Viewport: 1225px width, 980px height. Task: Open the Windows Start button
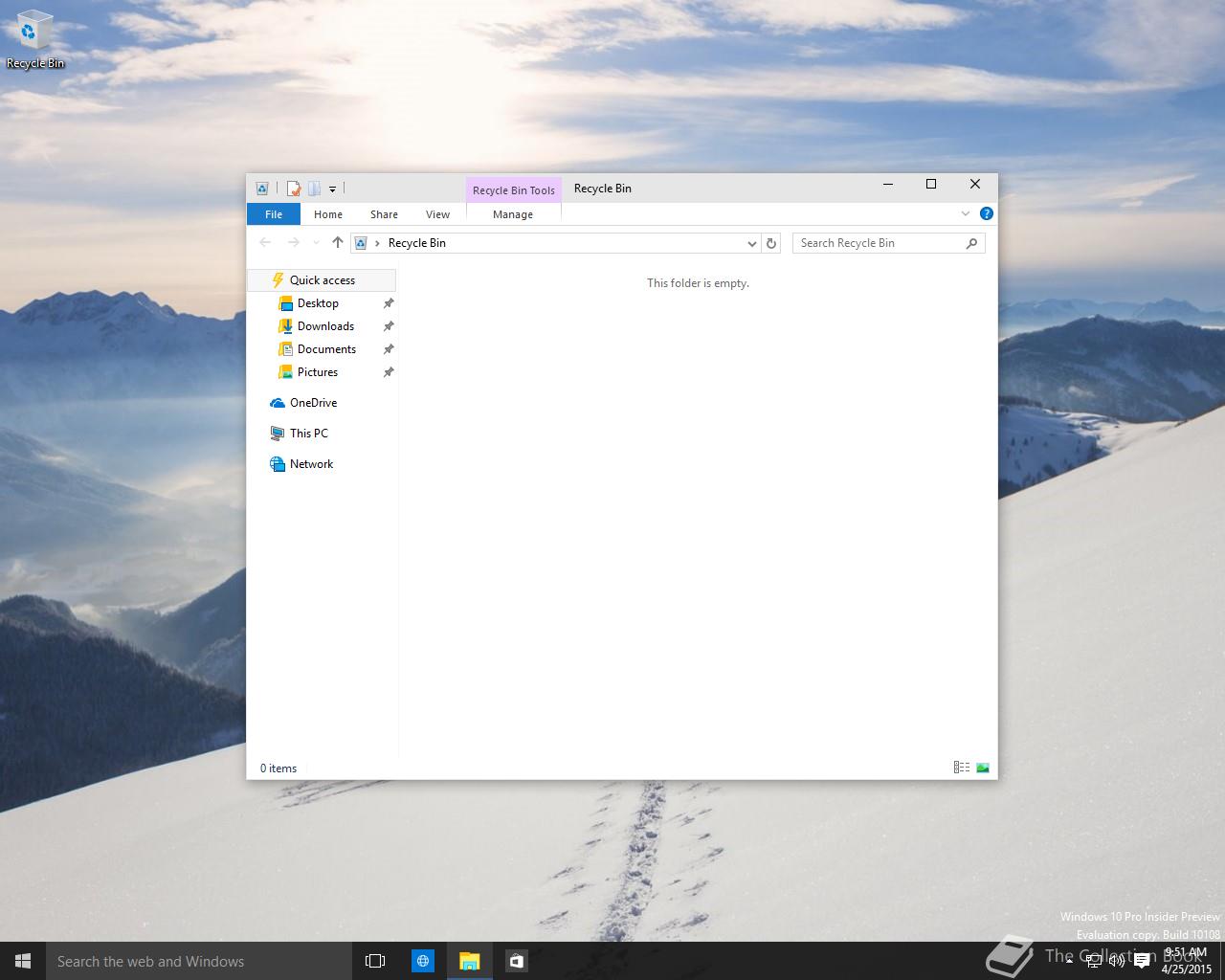click(x=23, y=961)
